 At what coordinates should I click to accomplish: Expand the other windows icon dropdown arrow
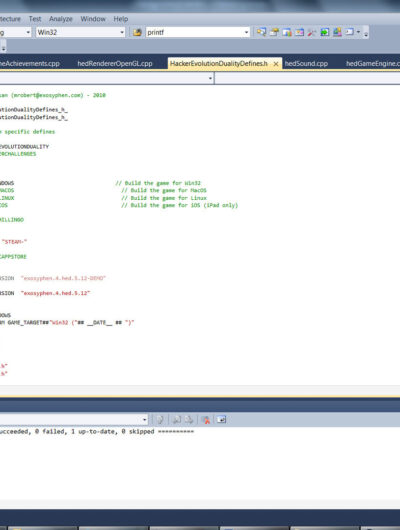point(358,32)
